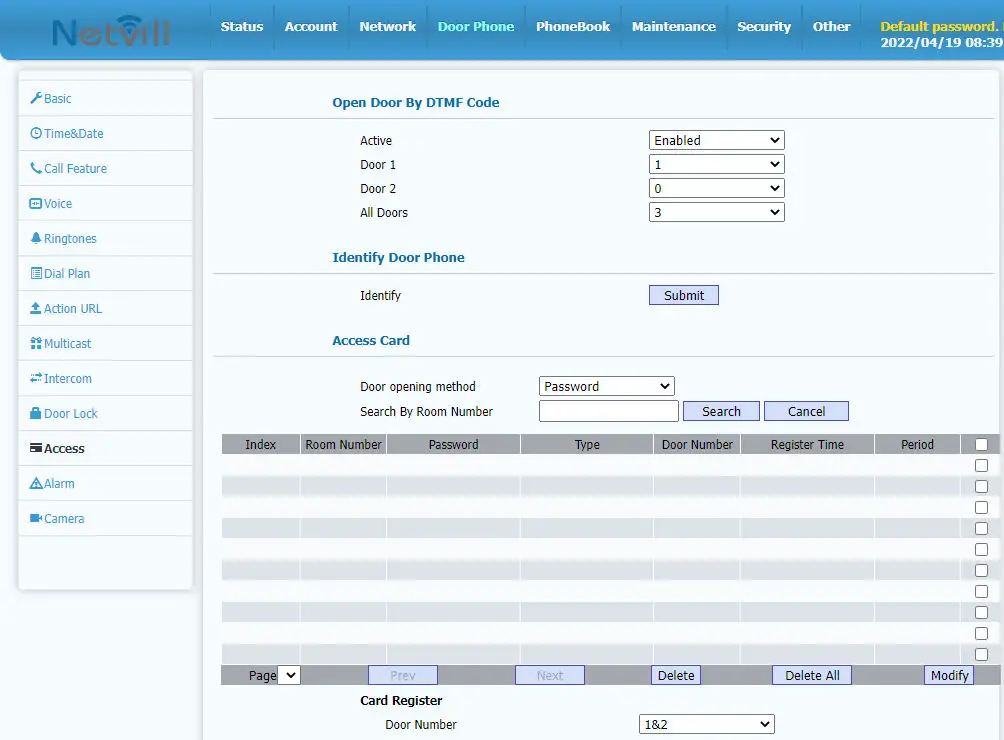
Task: Tick the select-all checkbox in table header
Action: pyautogui.click(x=981, y=444)
